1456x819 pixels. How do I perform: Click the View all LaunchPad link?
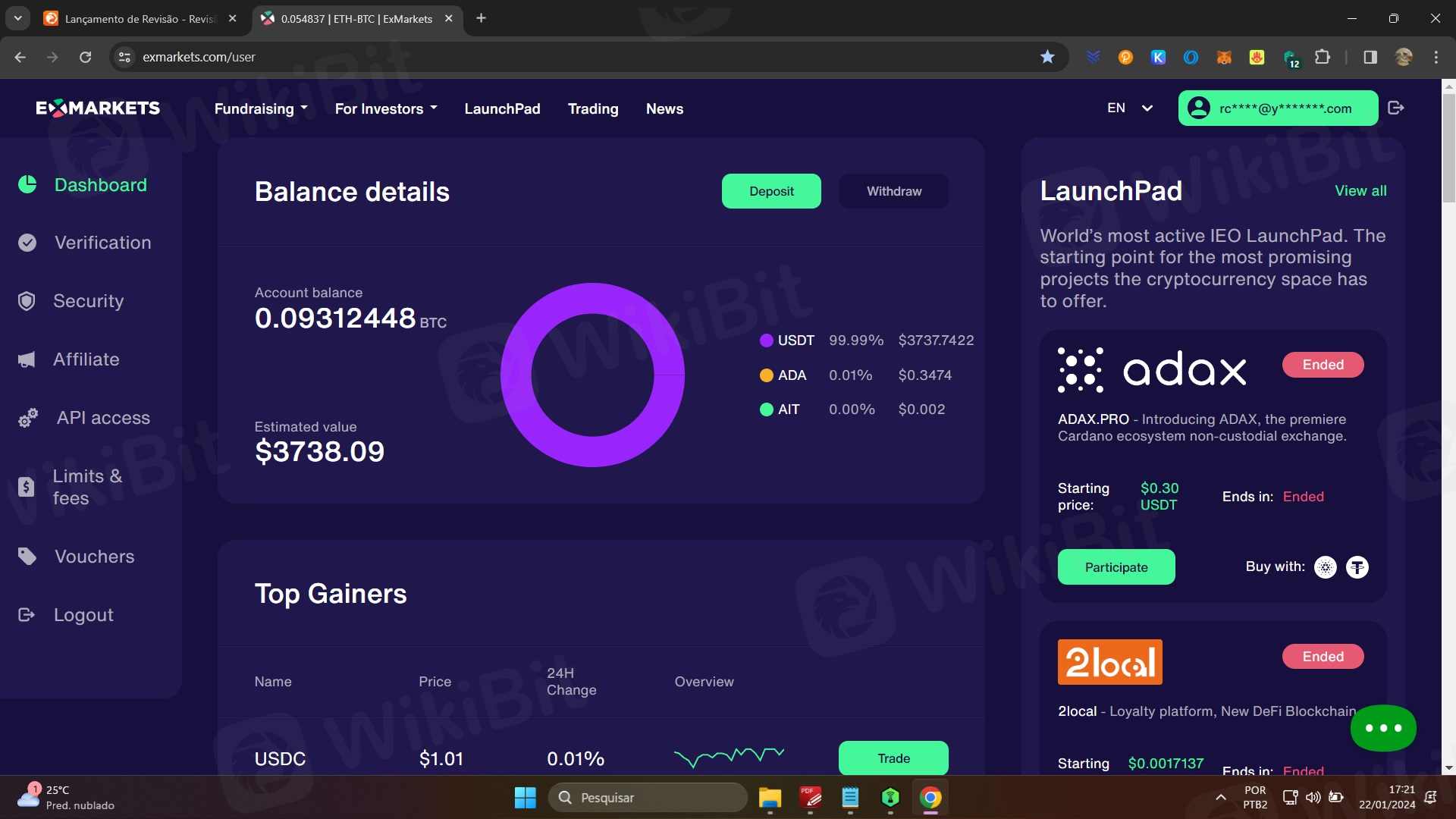(x=1360, y=190)
